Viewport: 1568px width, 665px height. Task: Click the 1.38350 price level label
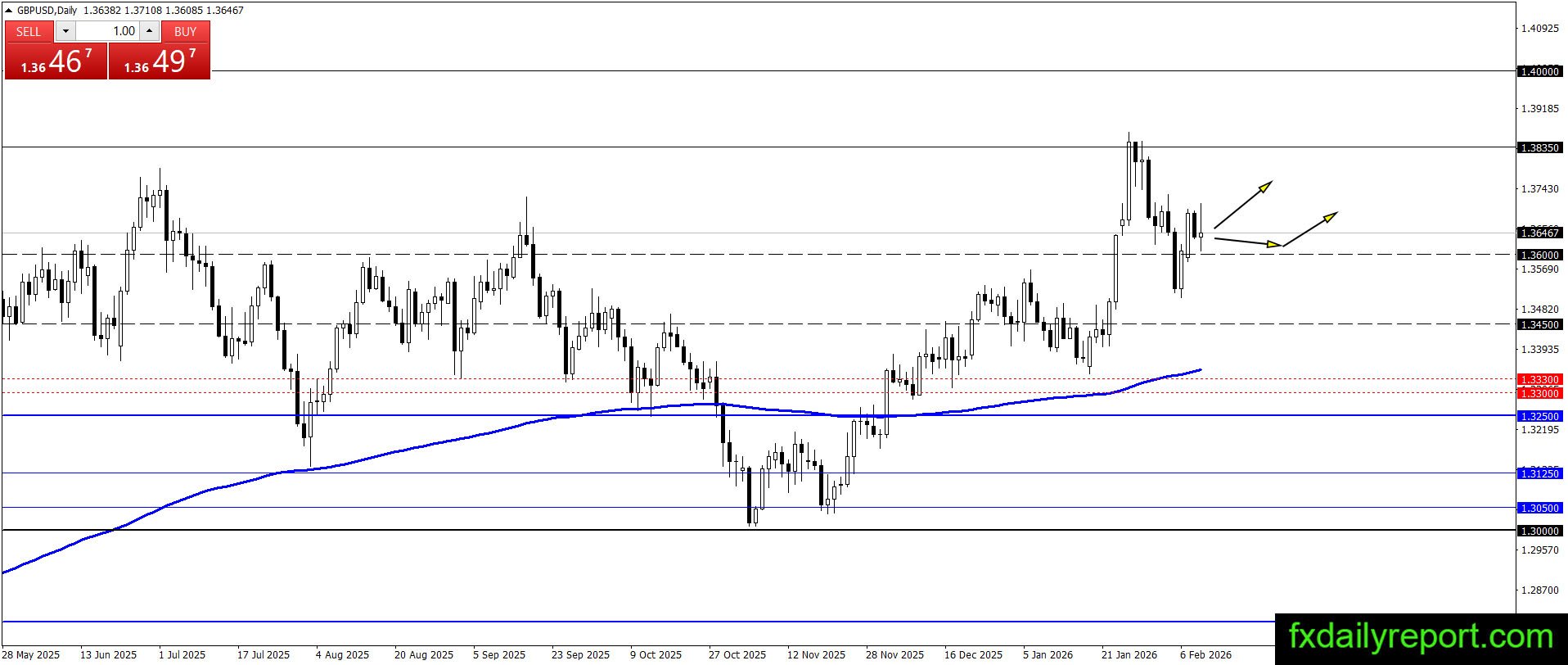(1539, 148)
